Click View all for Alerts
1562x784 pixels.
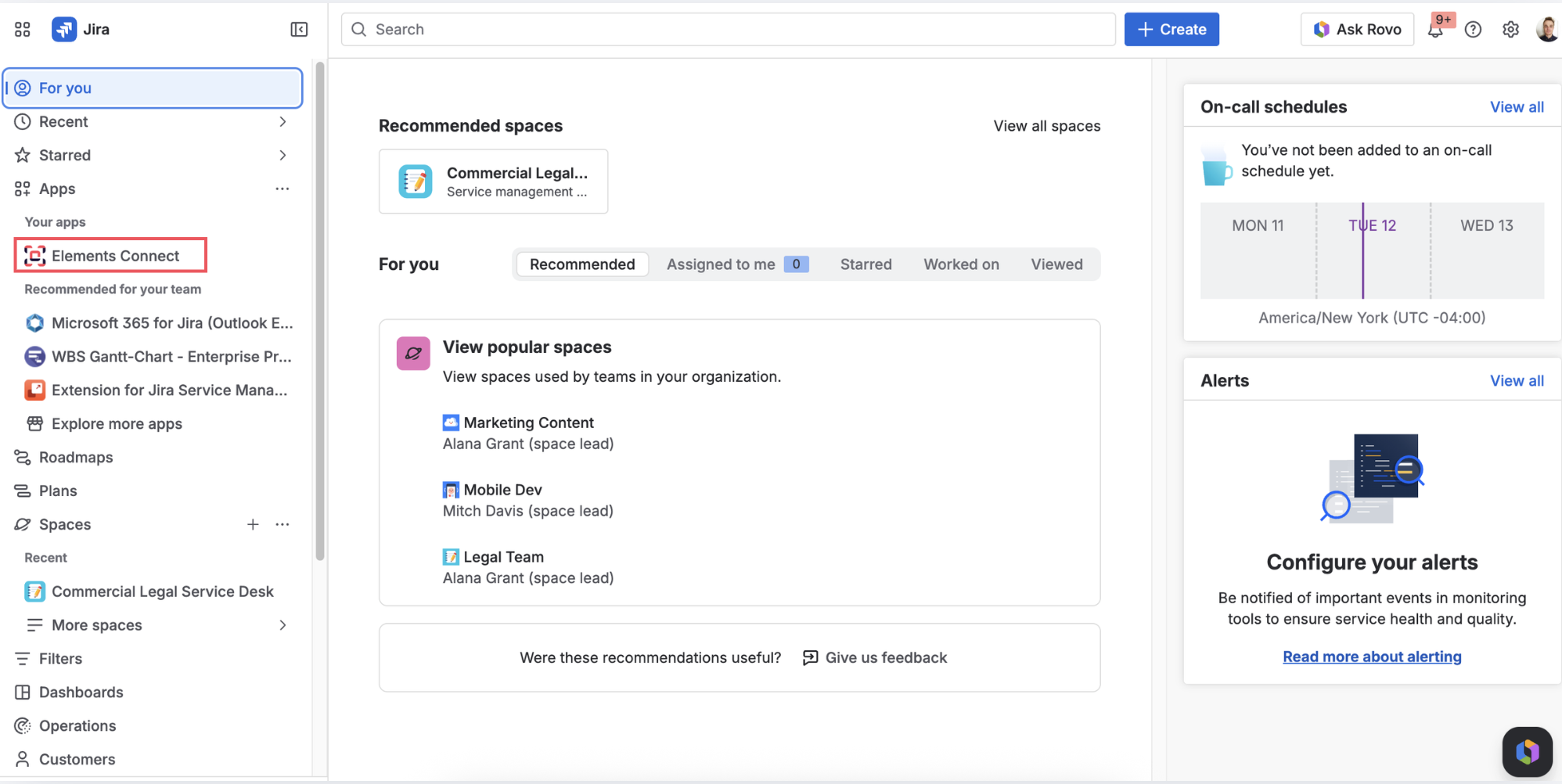1517,381
